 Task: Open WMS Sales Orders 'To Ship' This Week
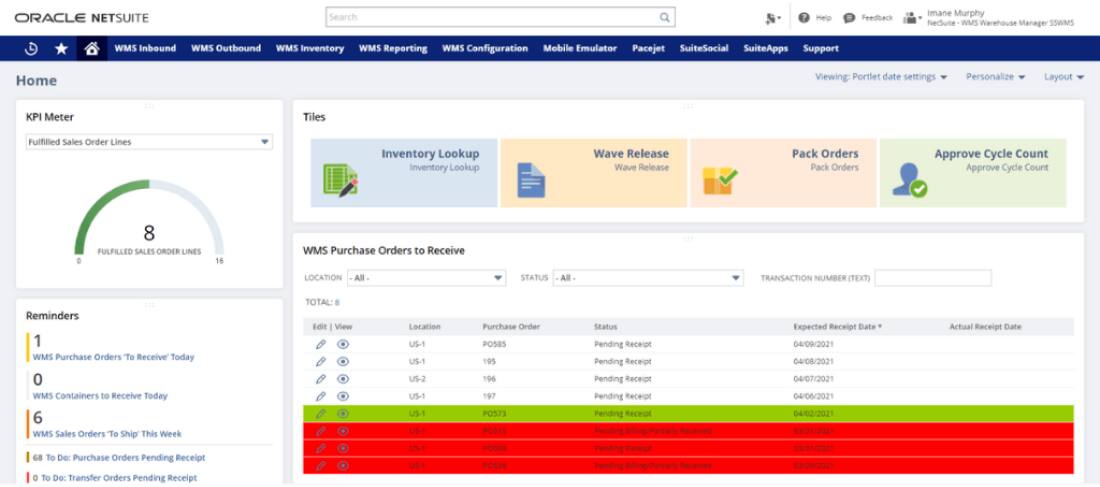107,434
